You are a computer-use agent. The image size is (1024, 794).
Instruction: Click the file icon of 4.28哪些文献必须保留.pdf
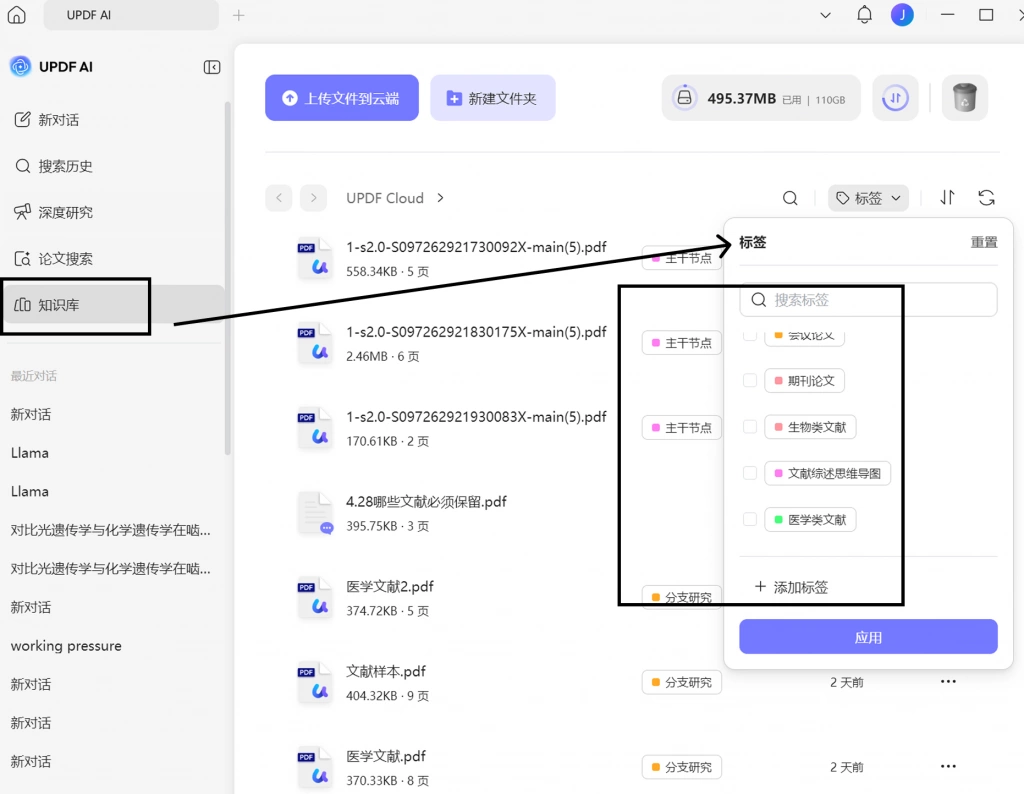click(315, 513)
